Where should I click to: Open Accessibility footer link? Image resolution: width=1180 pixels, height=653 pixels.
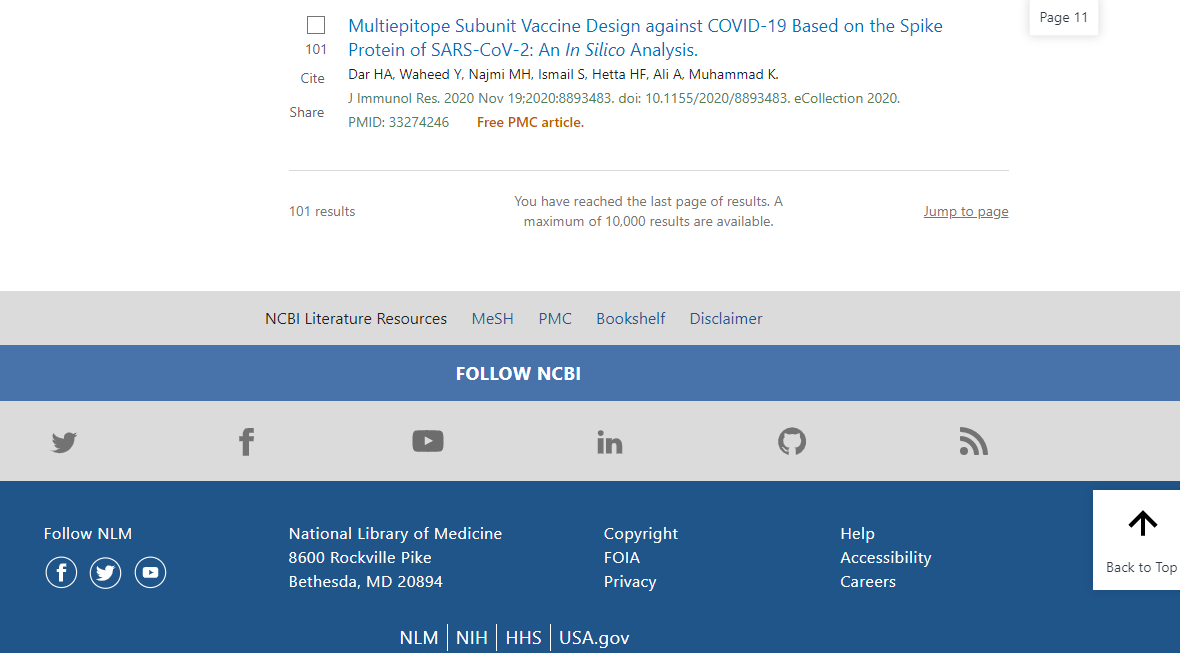(x=886, y=557)
